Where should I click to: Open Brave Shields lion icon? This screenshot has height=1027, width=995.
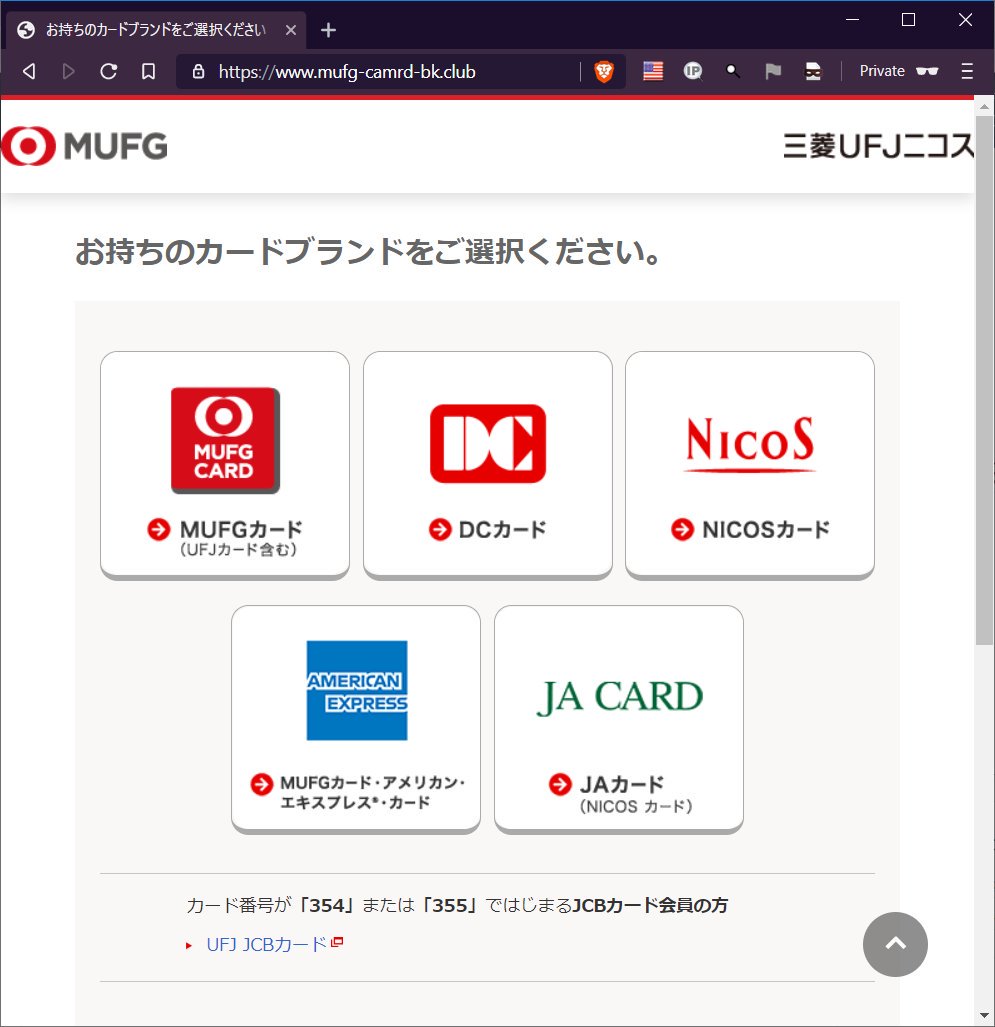604,71
